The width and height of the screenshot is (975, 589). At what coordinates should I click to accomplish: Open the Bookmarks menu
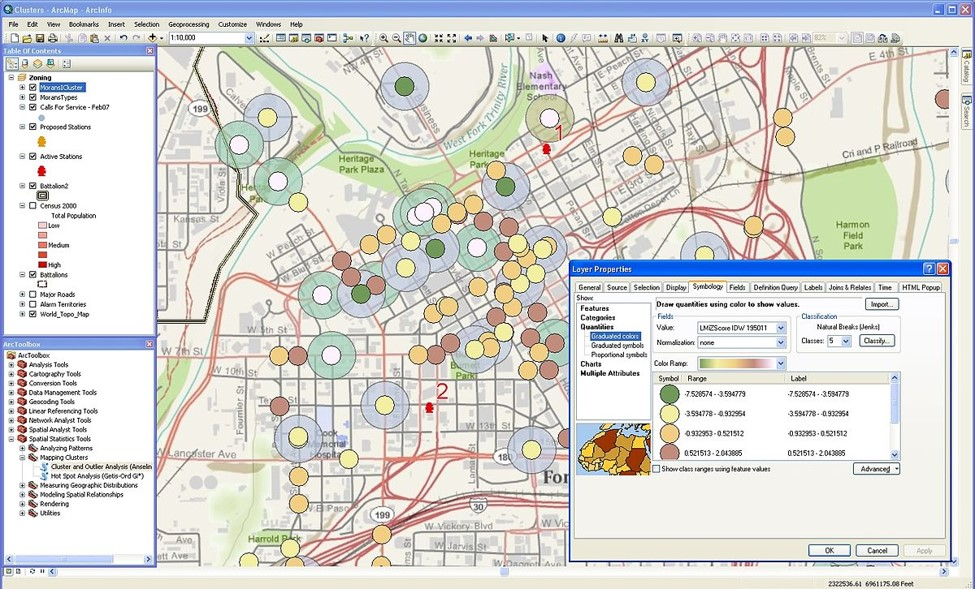[84, 24]
